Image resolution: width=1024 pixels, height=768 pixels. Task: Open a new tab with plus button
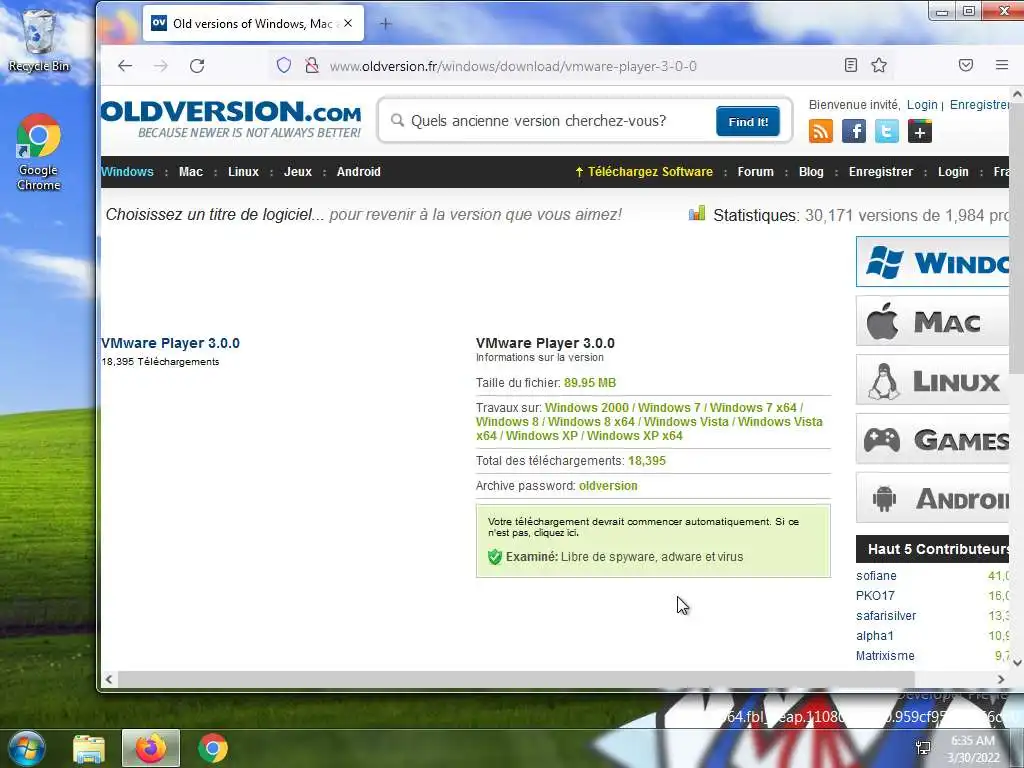click(x=385, y=24)
